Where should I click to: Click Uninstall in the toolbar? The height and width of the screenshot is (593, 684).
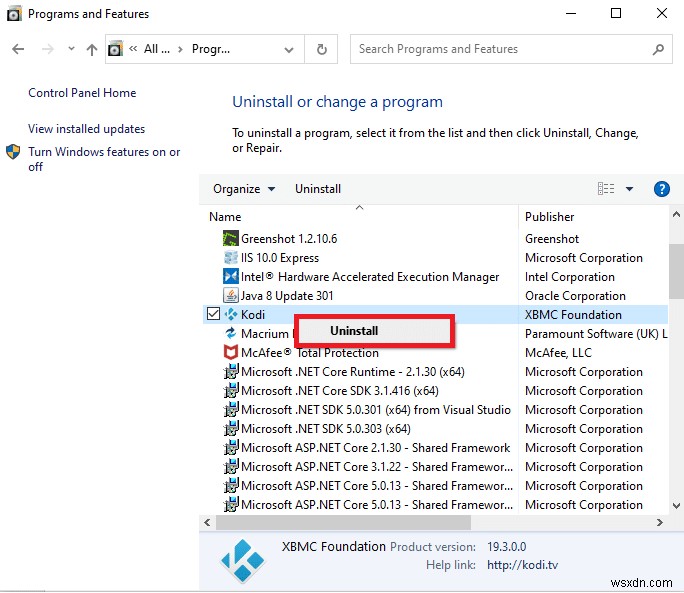tap(318, 189)
